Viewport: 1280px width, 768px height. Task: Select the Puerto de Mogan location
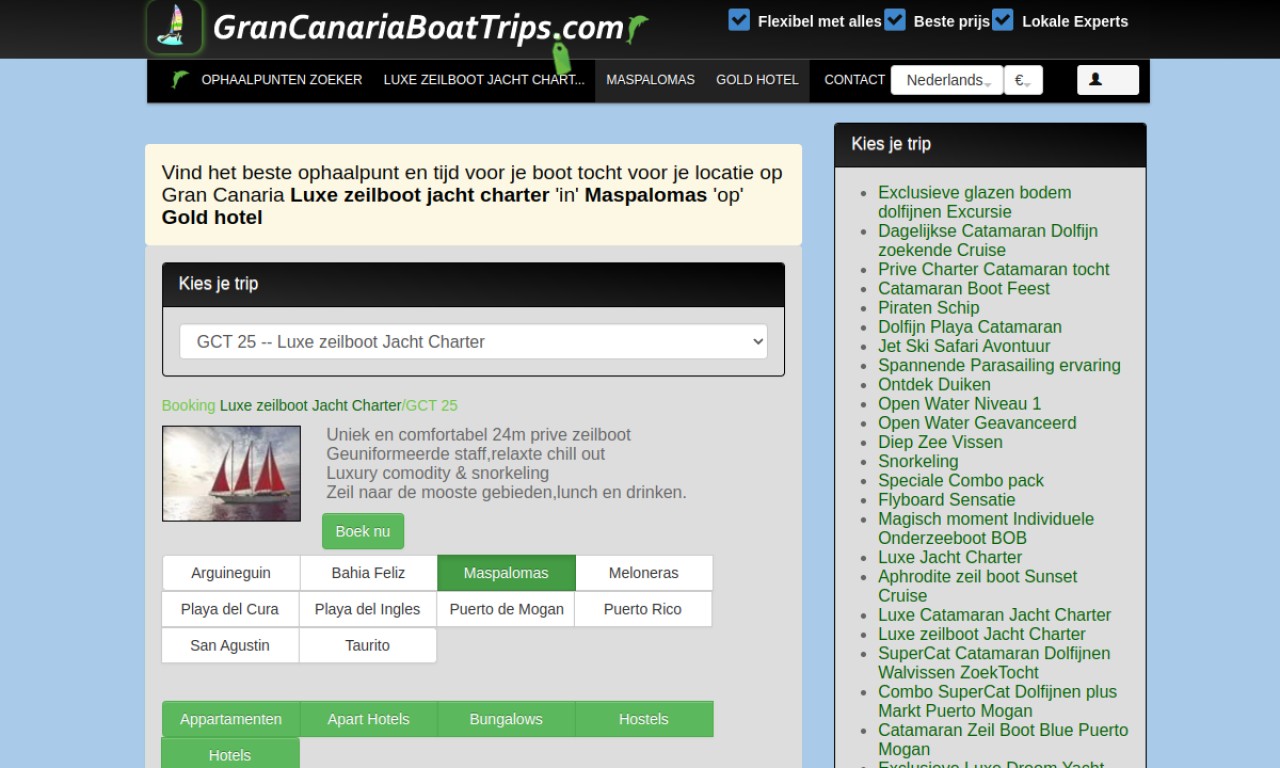(506, 609)
